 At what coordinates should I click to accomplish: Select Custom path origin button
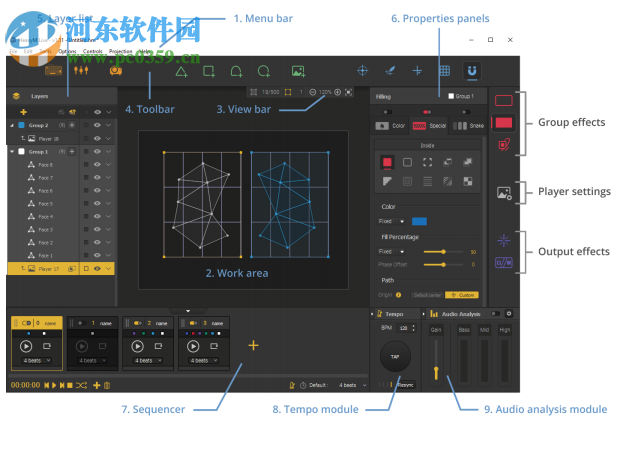(462, 295)
